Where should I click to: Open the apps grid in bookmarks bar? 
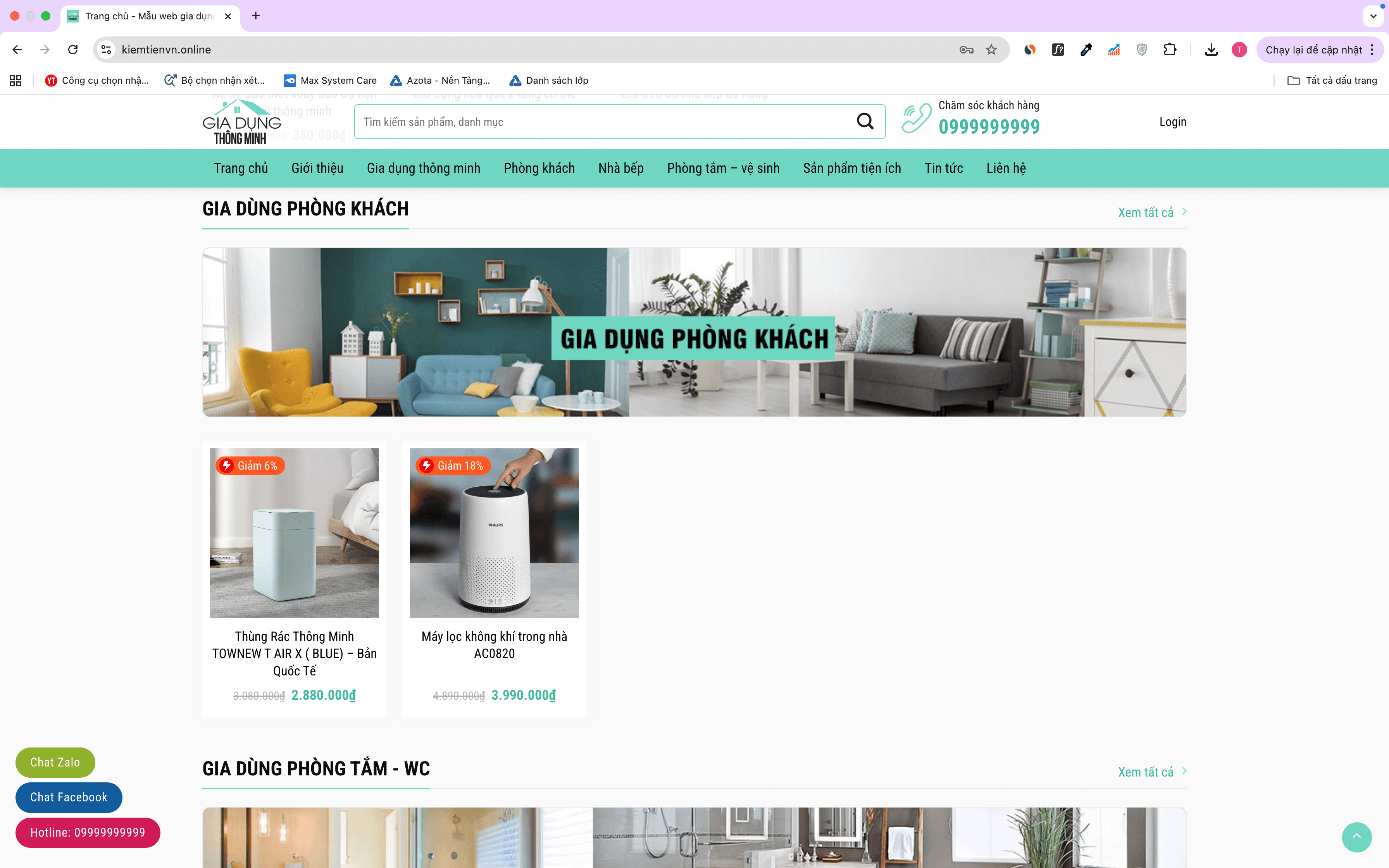16,80
